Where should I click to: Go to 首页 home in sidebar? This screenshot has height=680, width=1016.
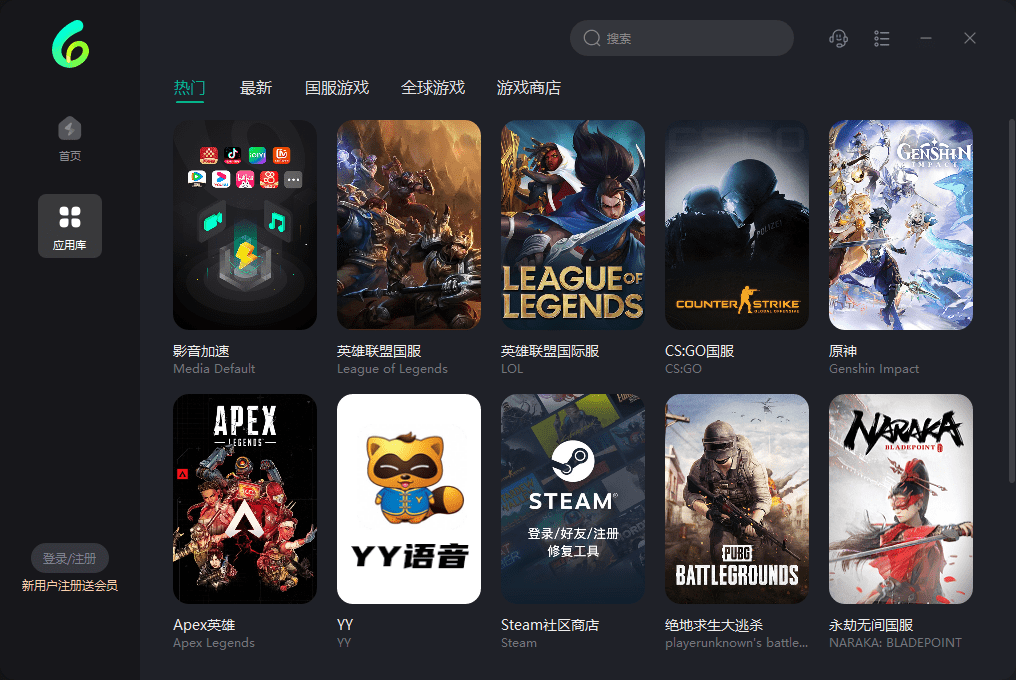(x=69, y=139)
